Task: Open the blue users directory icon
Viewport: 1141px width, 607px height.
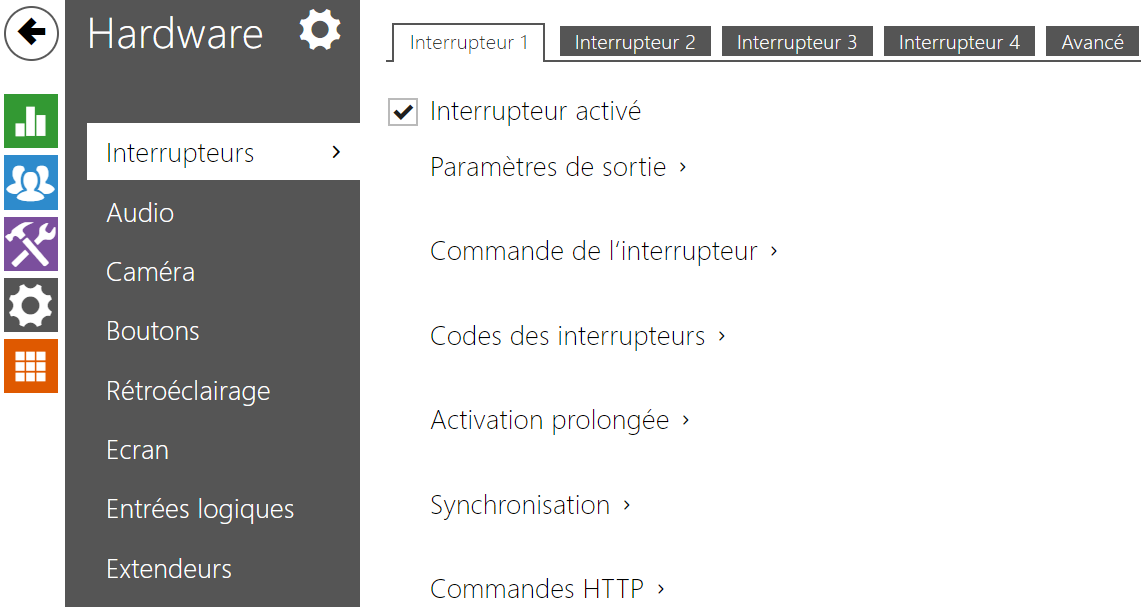Action: click(31, 182)
